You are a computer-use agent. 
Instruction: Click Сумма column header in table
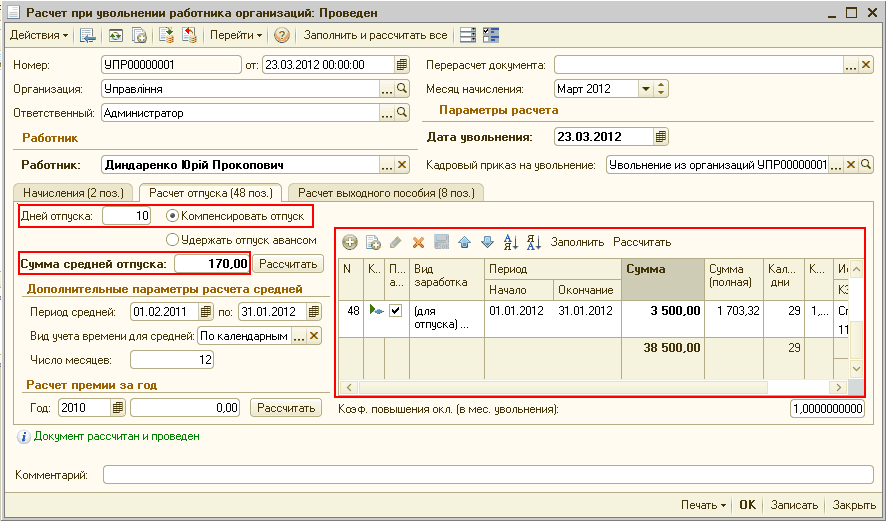click(663, 279)
